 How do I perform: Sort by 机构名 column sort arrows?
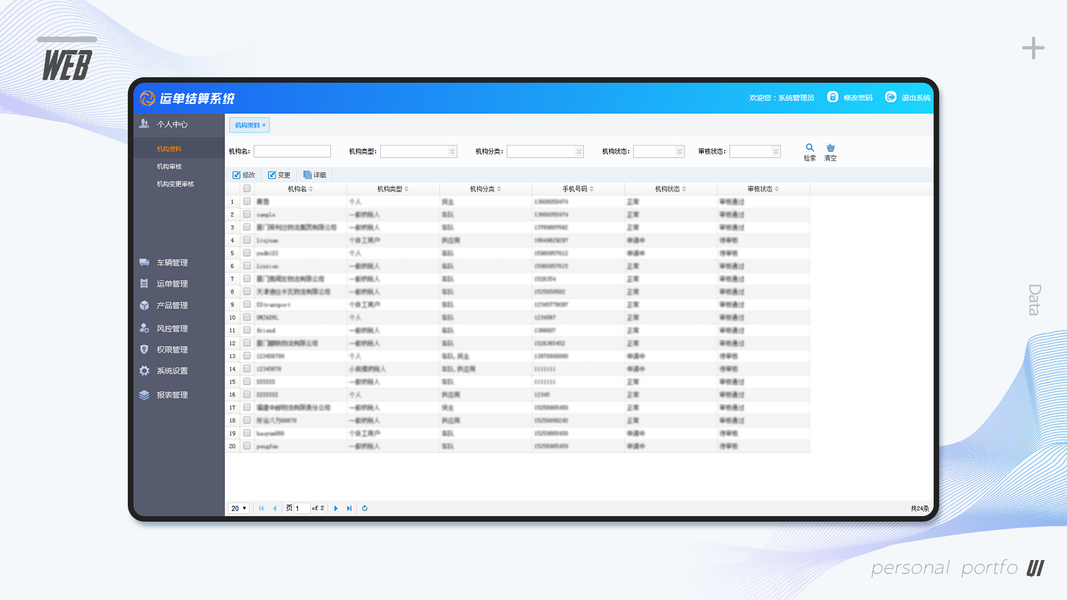click(311, 189)
